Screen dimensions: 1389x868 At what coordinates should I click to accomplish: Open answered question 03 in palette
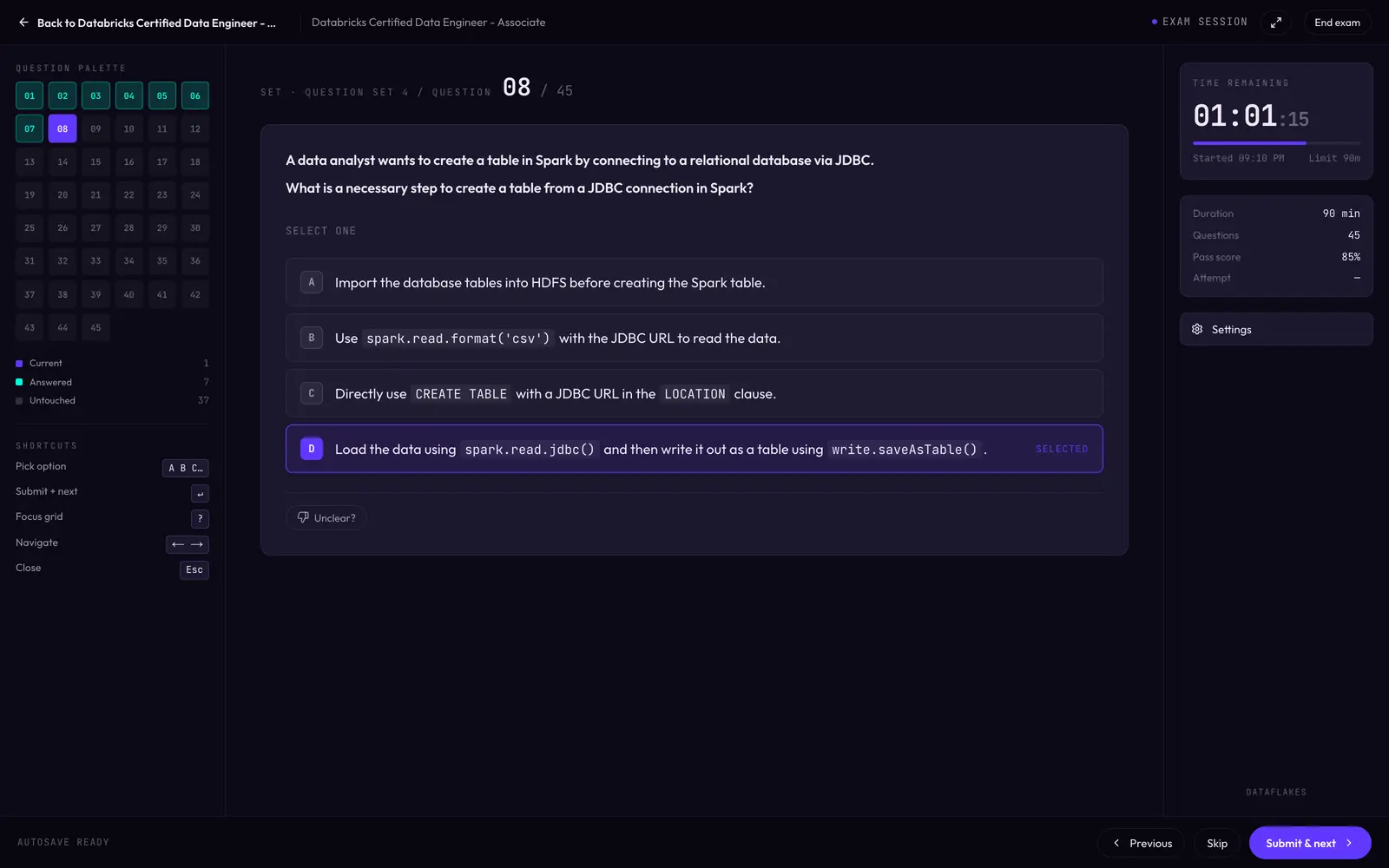pyautogui.click(x=95, y=95)
